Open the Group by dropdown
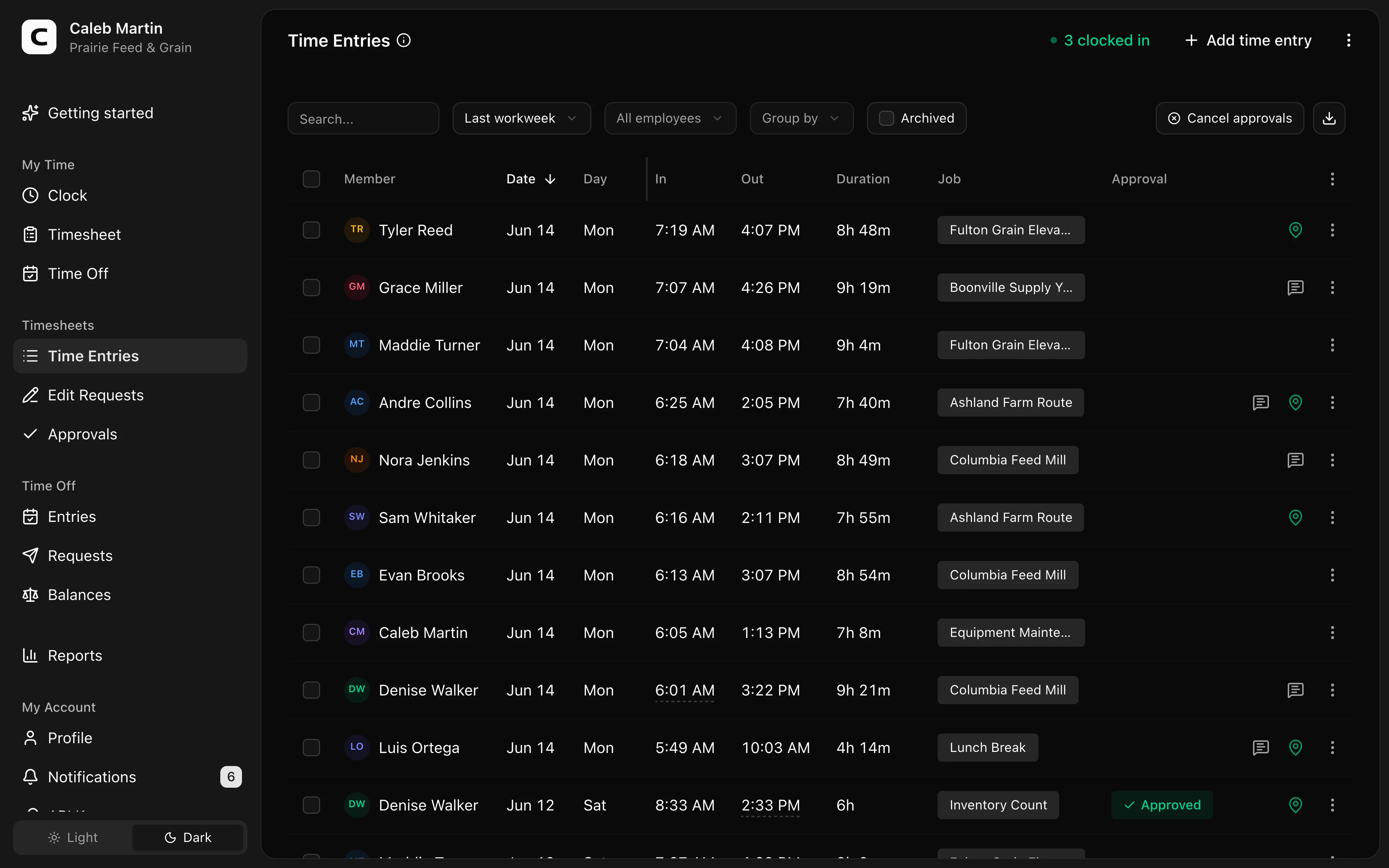The height and width of the screenshot is (868, 1389). click(801, 118)
